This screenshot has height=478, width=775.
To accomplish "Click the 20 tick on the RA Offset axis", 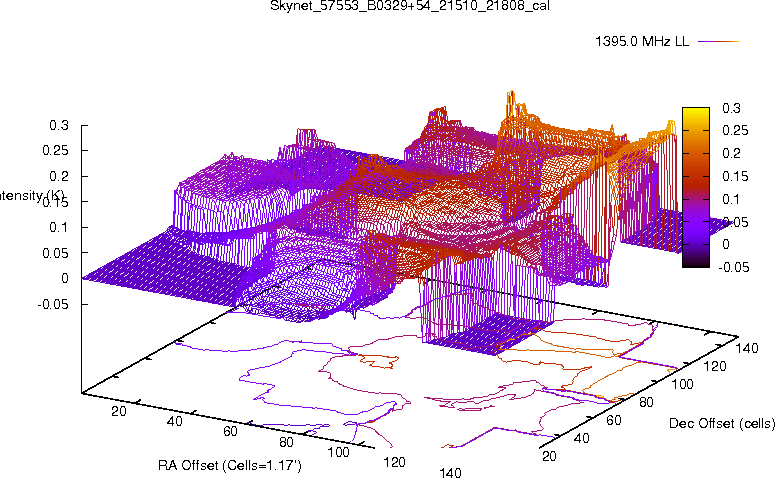I will point(119,411).
